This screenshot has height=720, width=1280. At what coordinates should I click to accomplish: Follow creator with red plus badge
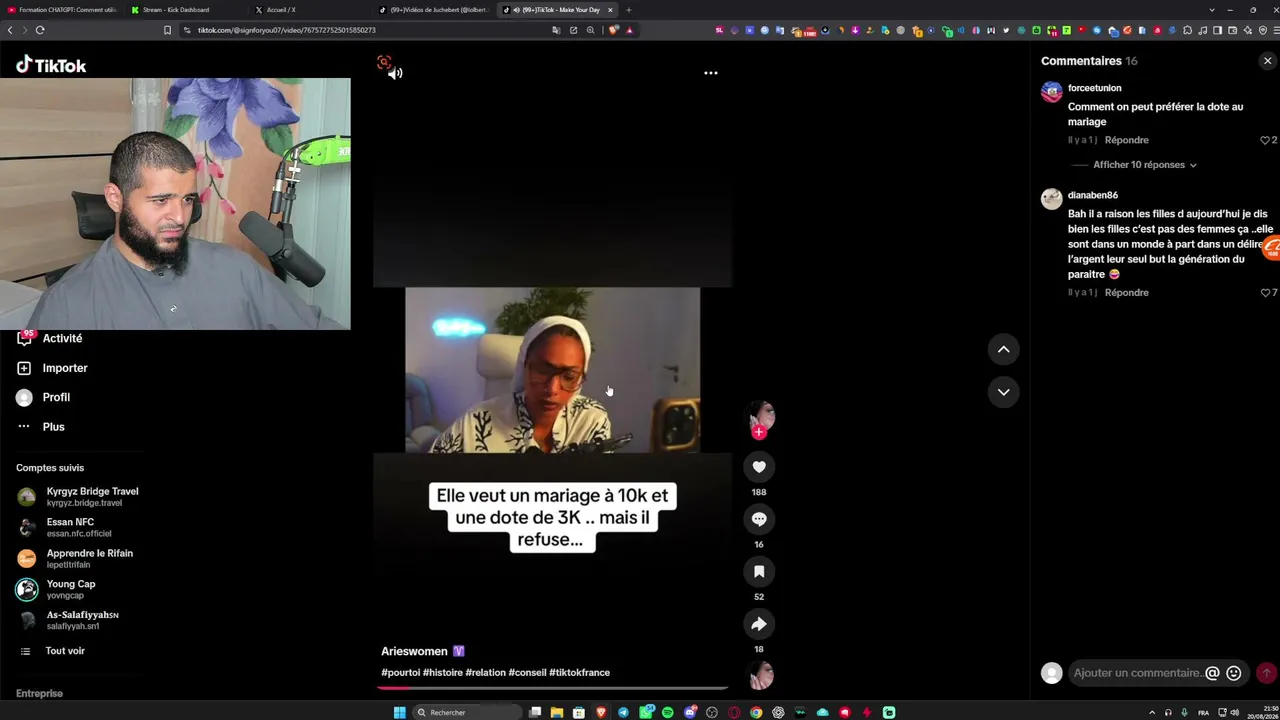(x=759, y=432)
